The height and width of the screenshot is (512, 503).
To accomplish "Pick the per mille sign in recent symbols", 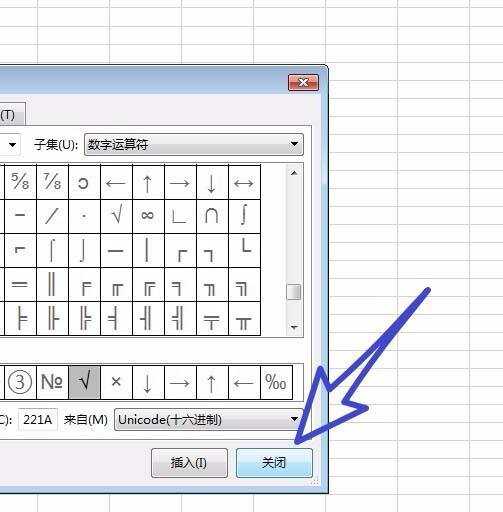I will click(x=277, y=382).
